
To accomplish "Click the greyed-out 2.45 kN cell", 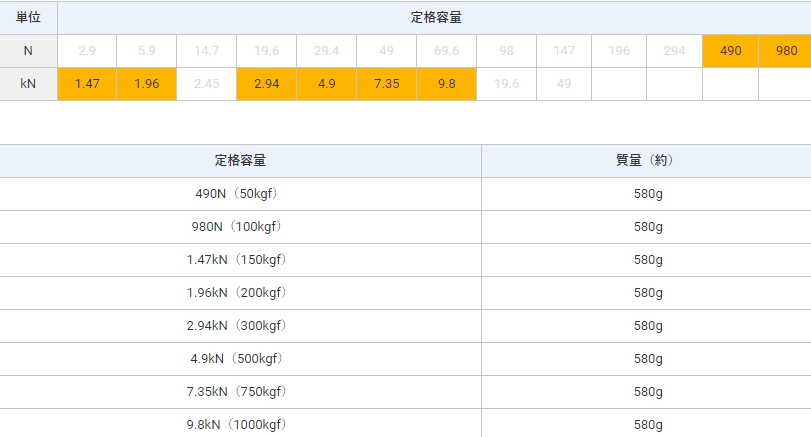I will tap(206, 83).
